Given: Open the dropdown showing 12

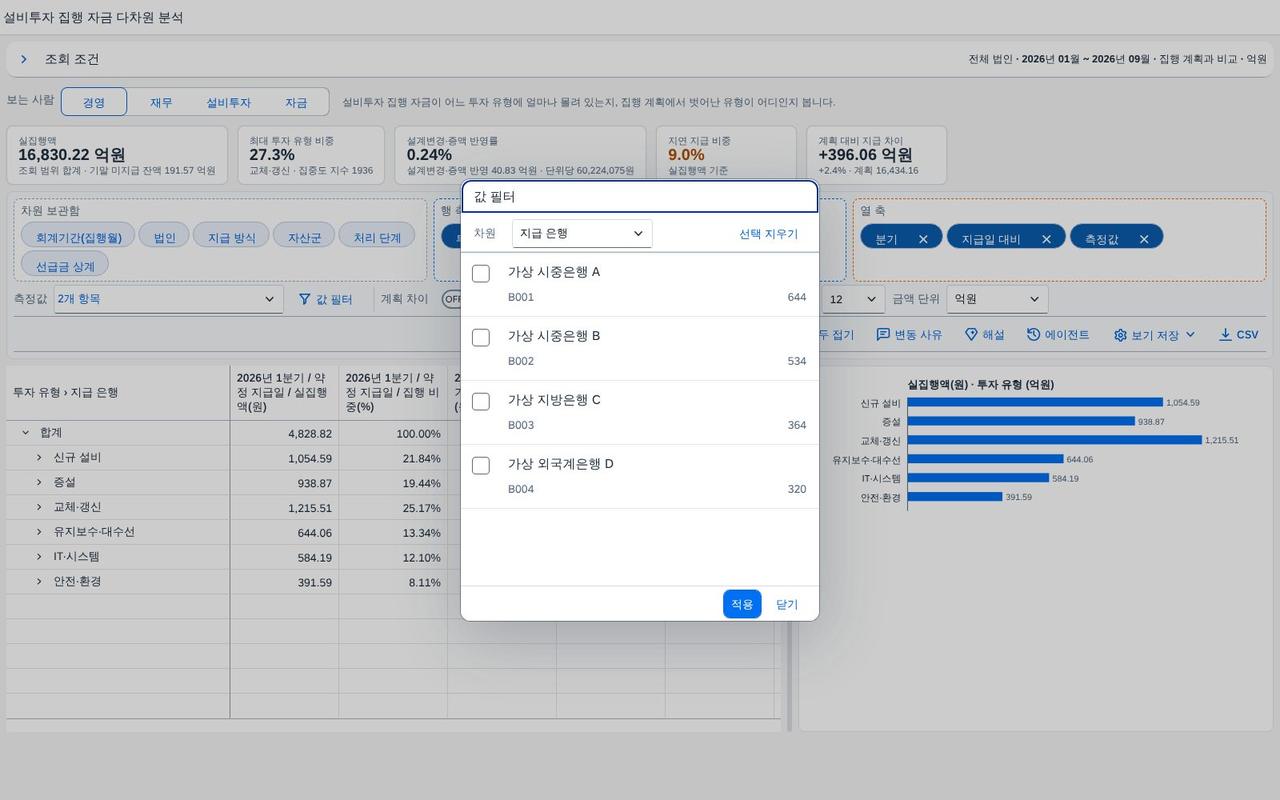Looking at the screenshot, I should point(853,299).
